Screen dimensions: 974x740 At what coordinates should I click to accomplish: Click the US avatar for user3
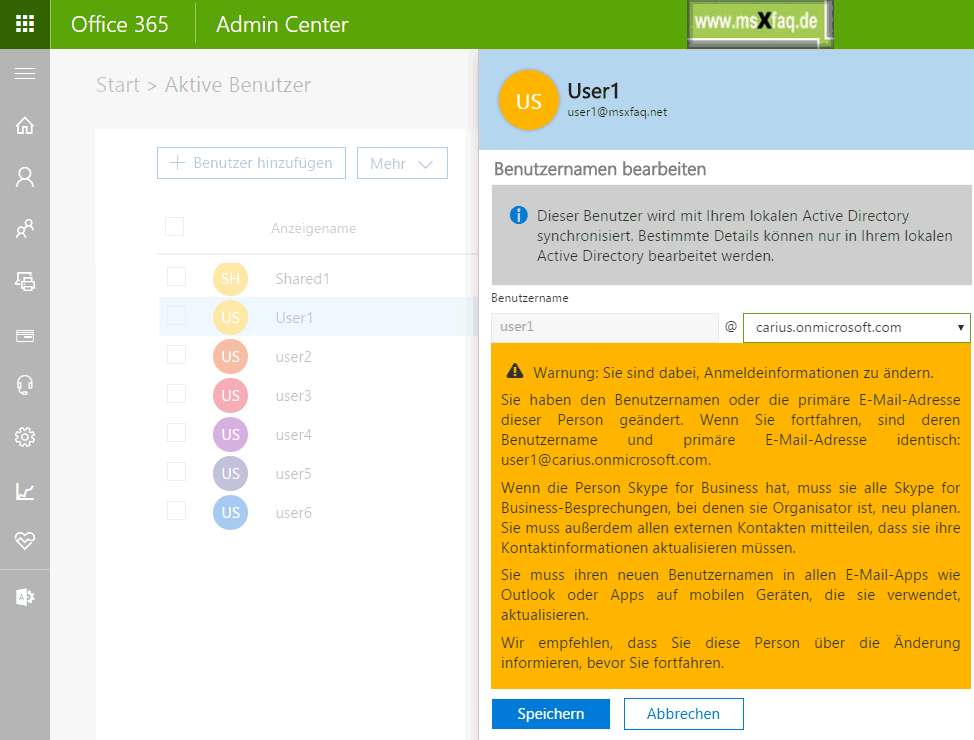pos(230,396)
